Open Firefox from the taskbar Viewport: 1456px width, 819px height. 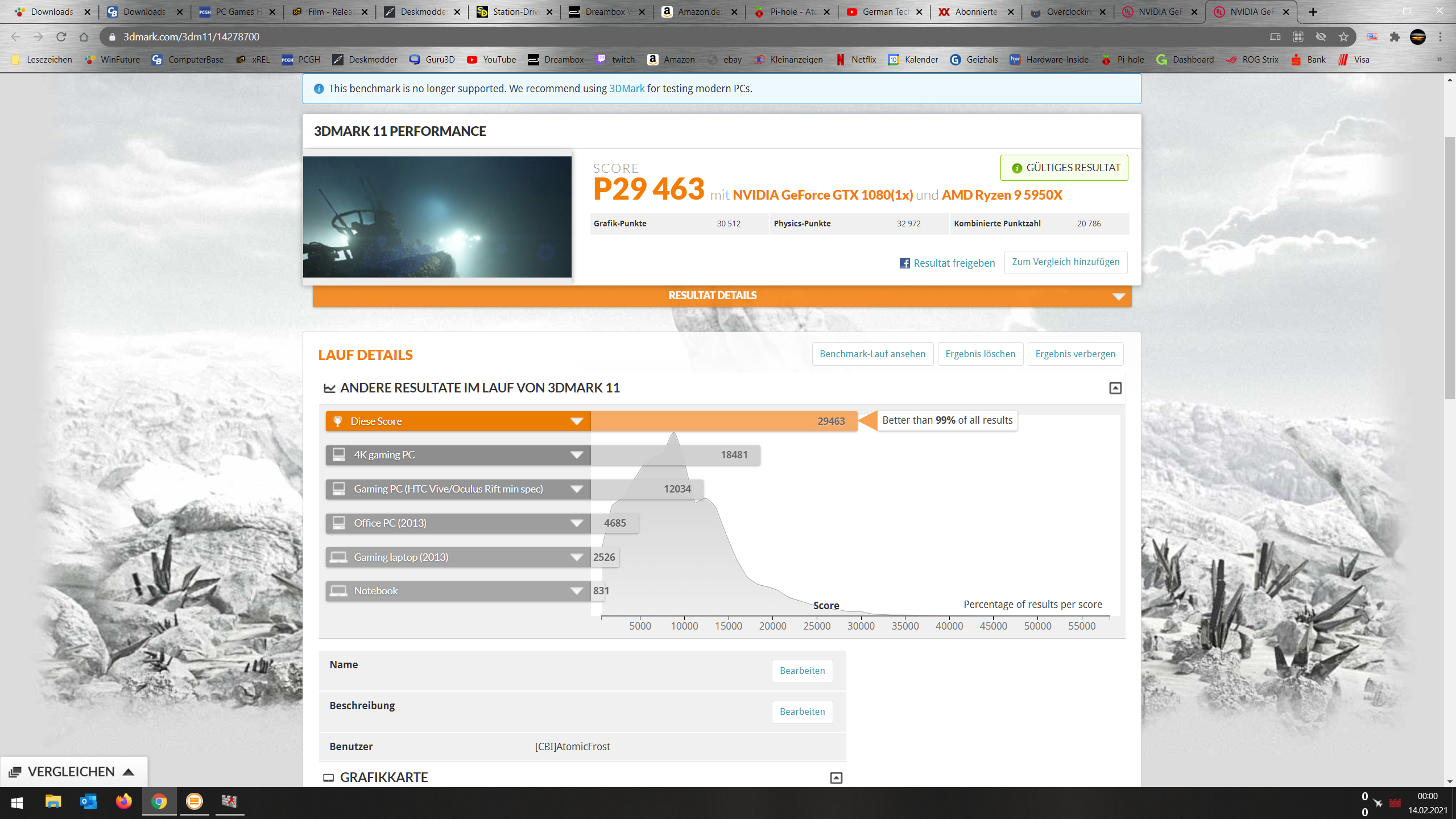[123, 802]
